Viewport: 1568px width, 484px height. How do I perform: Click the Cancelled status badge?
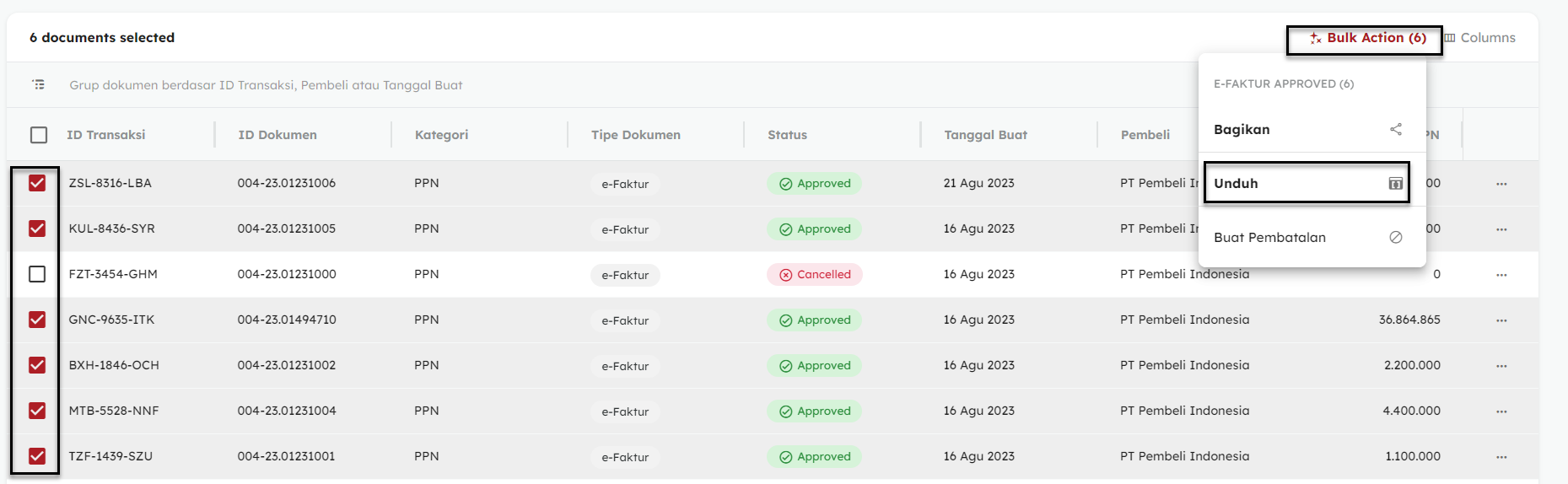click(814, 275)
